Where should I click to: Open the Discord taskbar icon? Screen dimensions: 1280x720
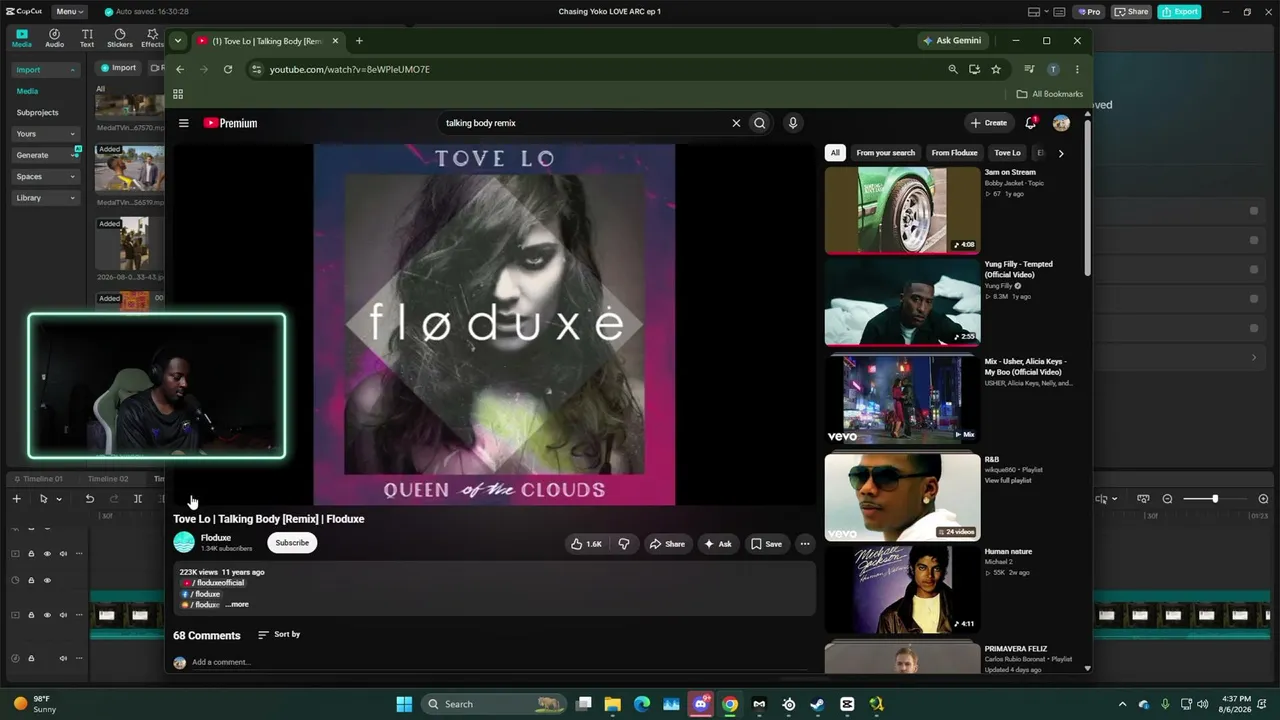pyautogui.click(x=701, y=704)
